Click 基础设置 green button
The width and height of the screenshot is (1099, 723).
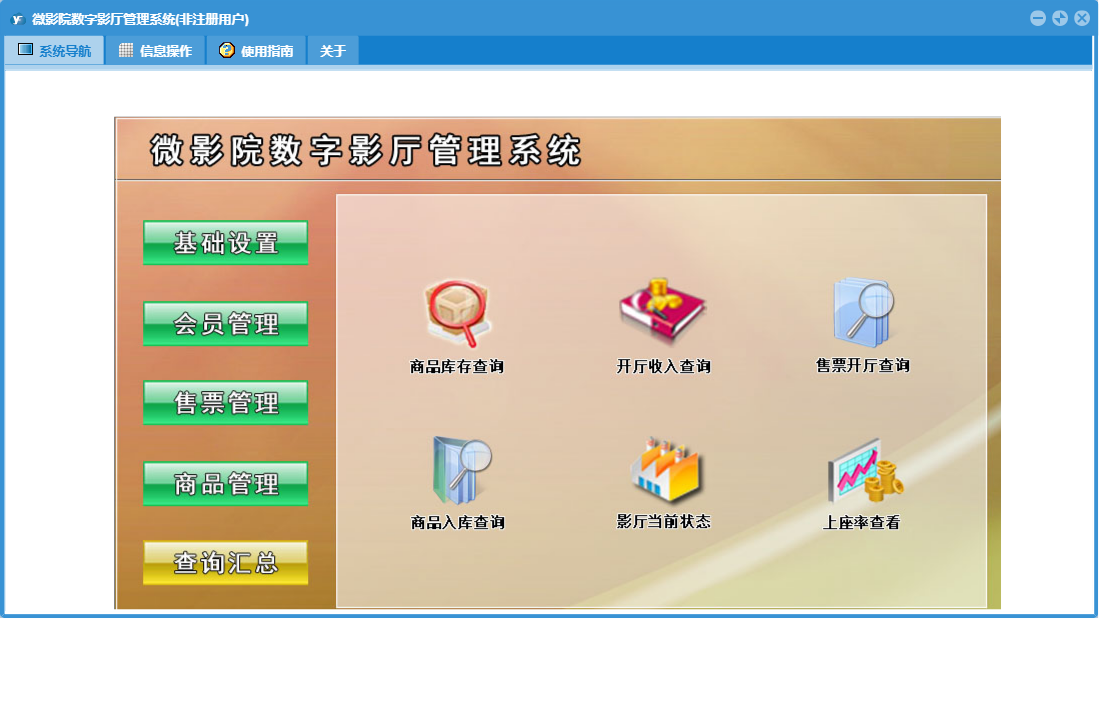[x=226, y=242]
